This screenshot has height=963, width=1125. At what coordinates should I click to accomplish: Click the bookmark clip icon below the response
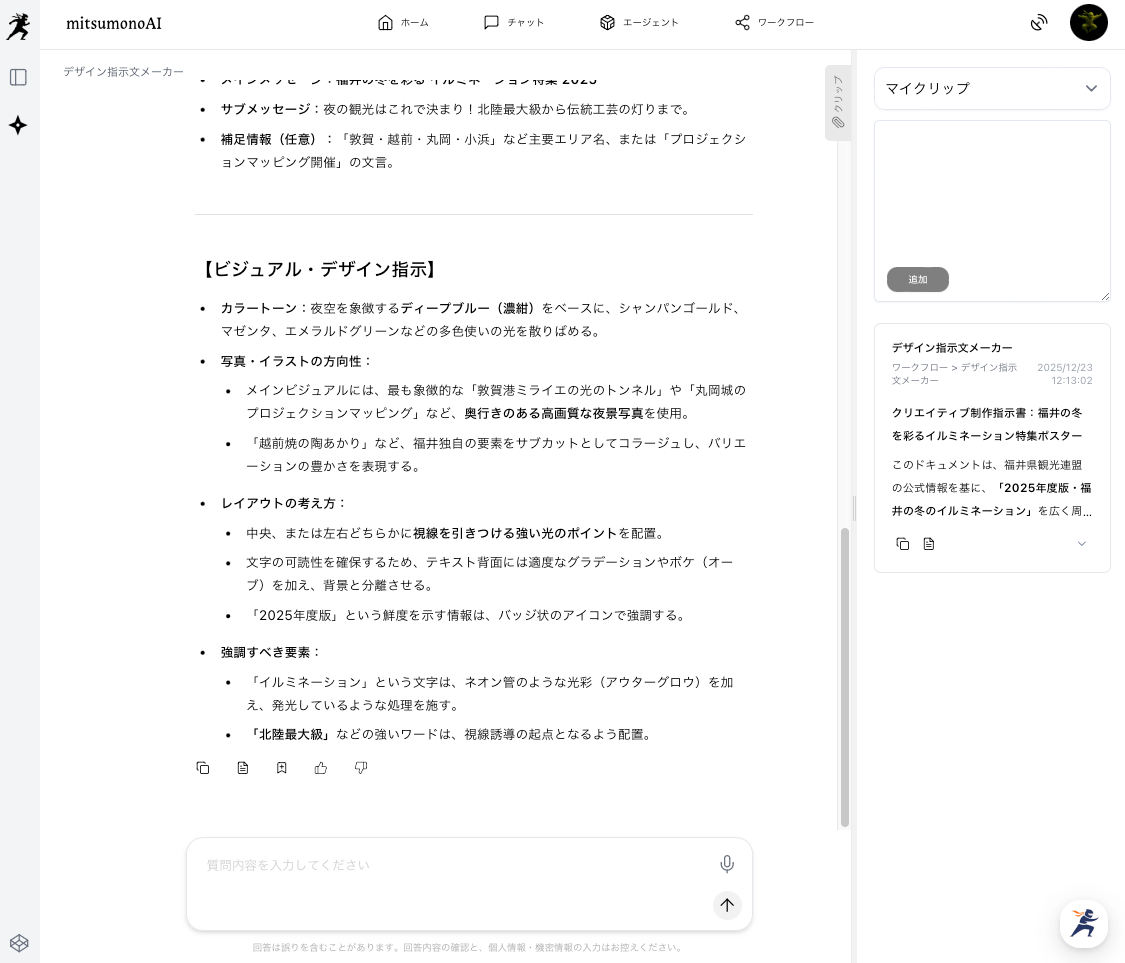coord(282,768)
